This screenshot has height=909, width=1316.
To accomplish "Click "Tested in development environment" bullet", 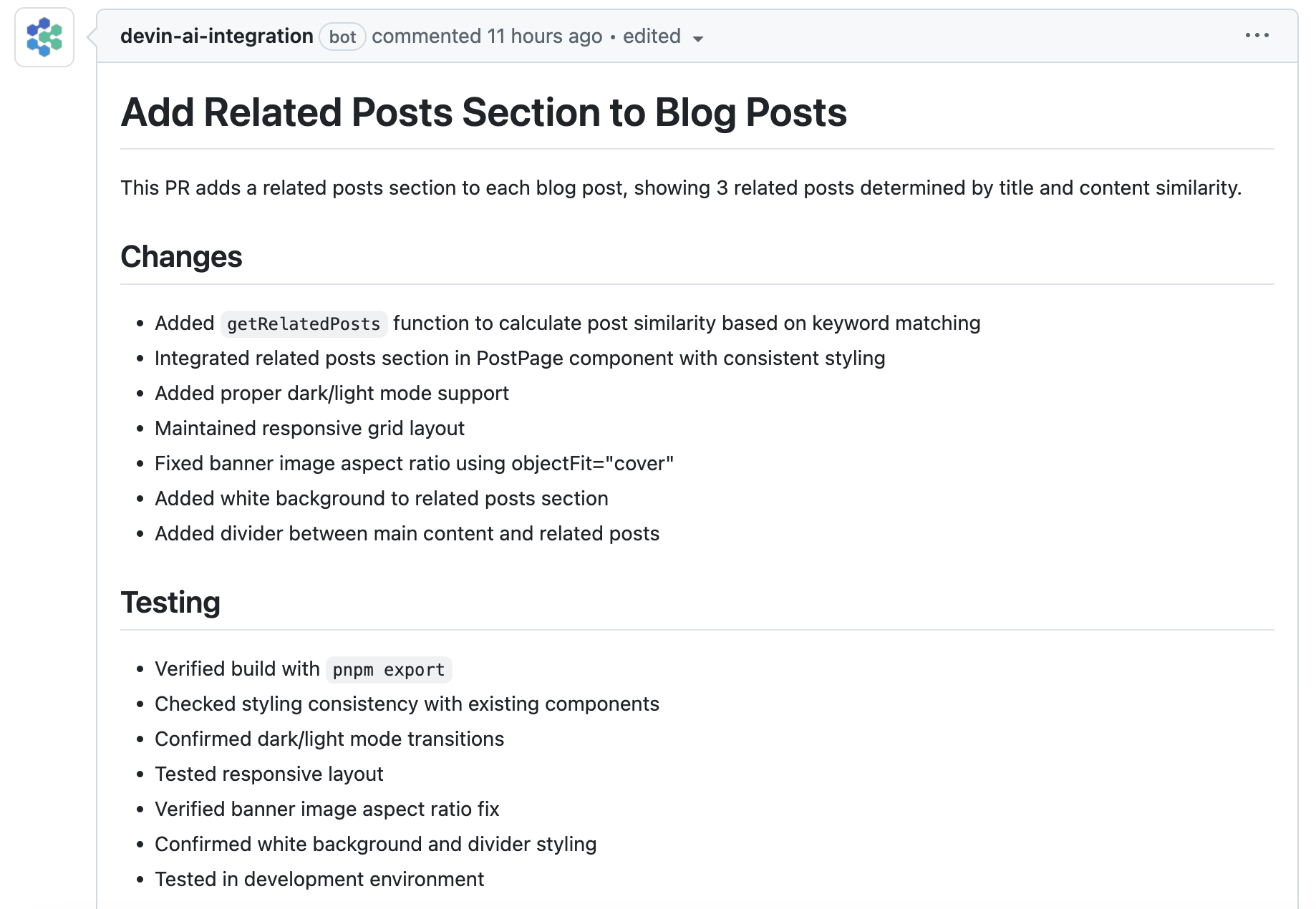I will tap(319, 879).
